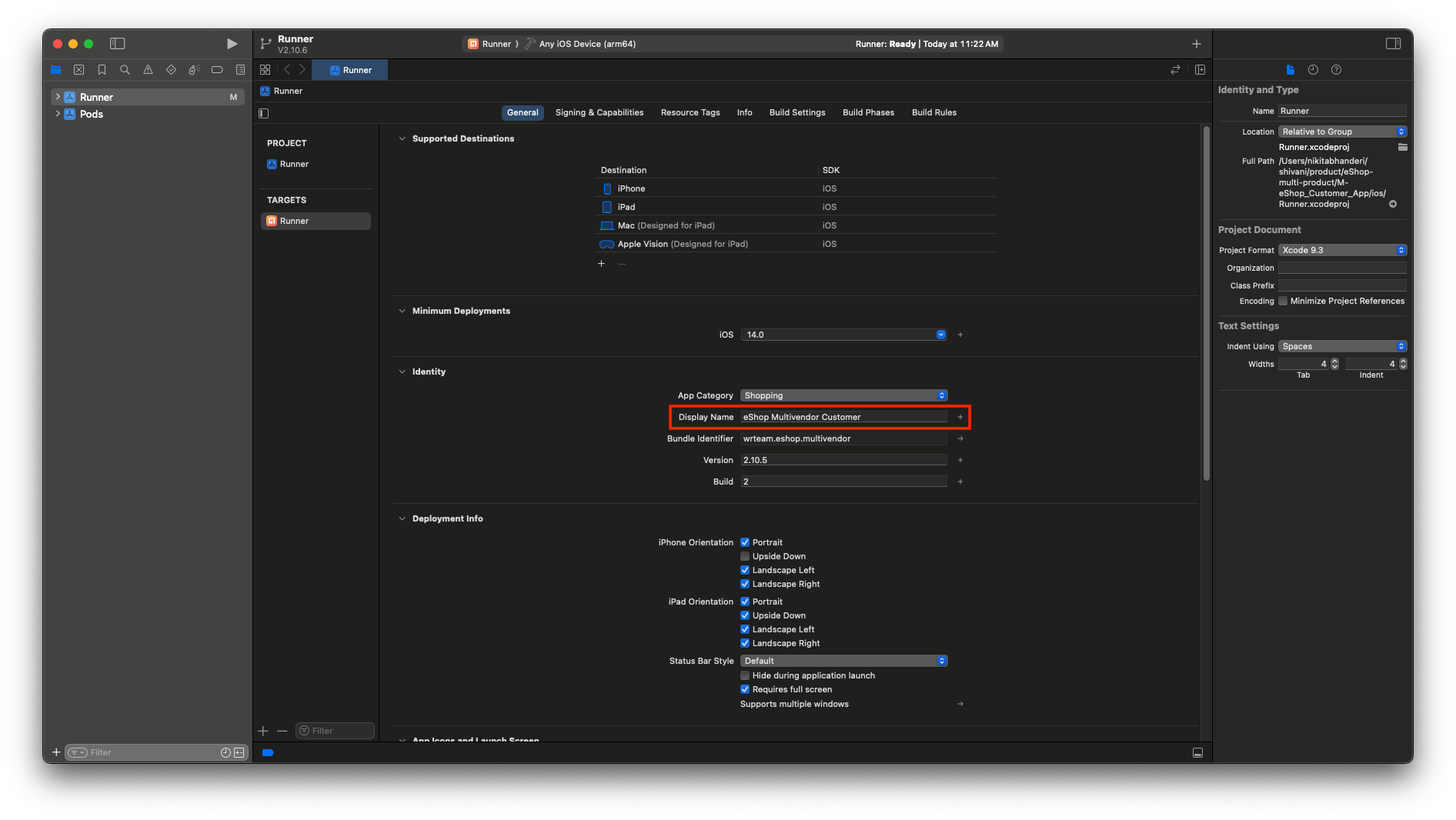Switch to Signing & Capabilities tab
The width and height of the screenshot is (1456, 820).
click(599, 112)
